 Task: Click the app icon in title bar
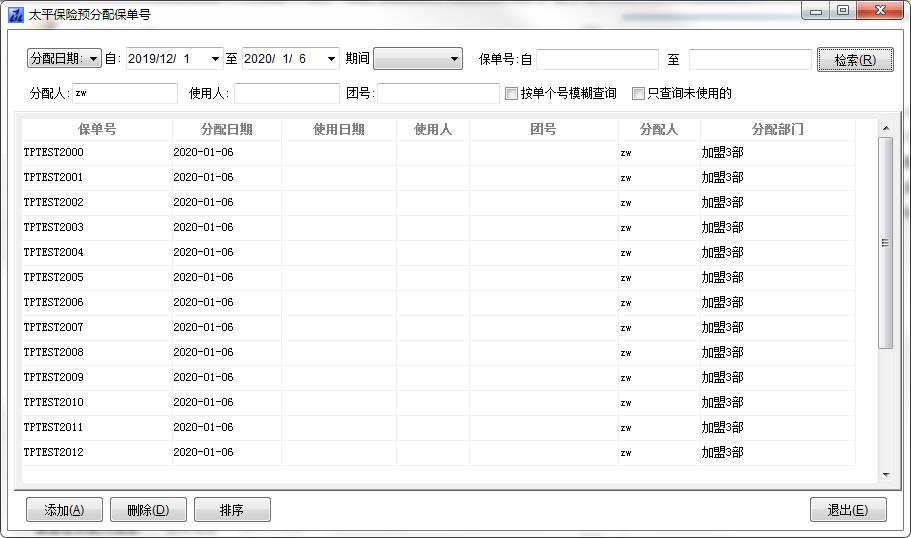click(15, 14)
